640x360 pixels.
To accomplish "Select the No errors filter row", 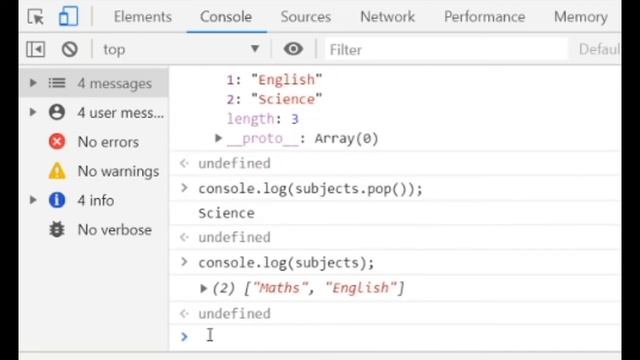I will [94, 142].
